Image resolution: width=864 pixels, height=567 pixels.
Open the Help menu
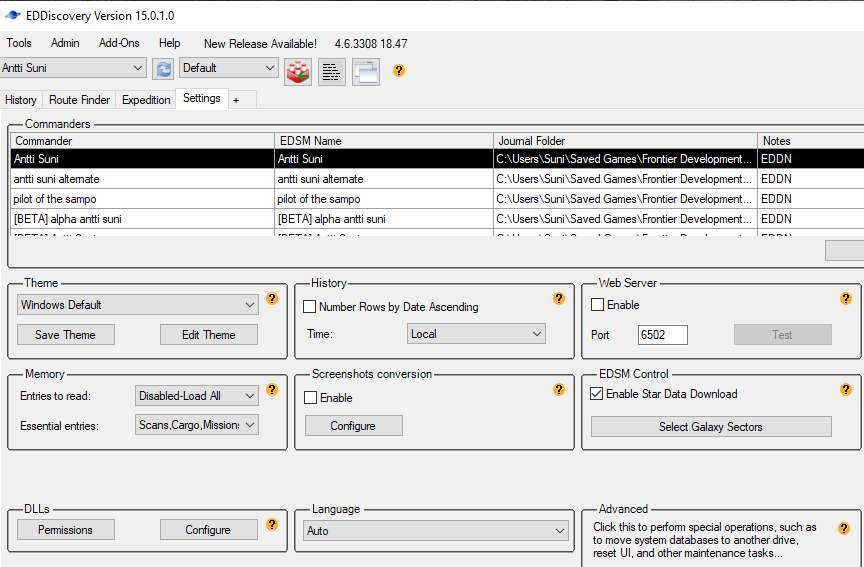(169, 43)
